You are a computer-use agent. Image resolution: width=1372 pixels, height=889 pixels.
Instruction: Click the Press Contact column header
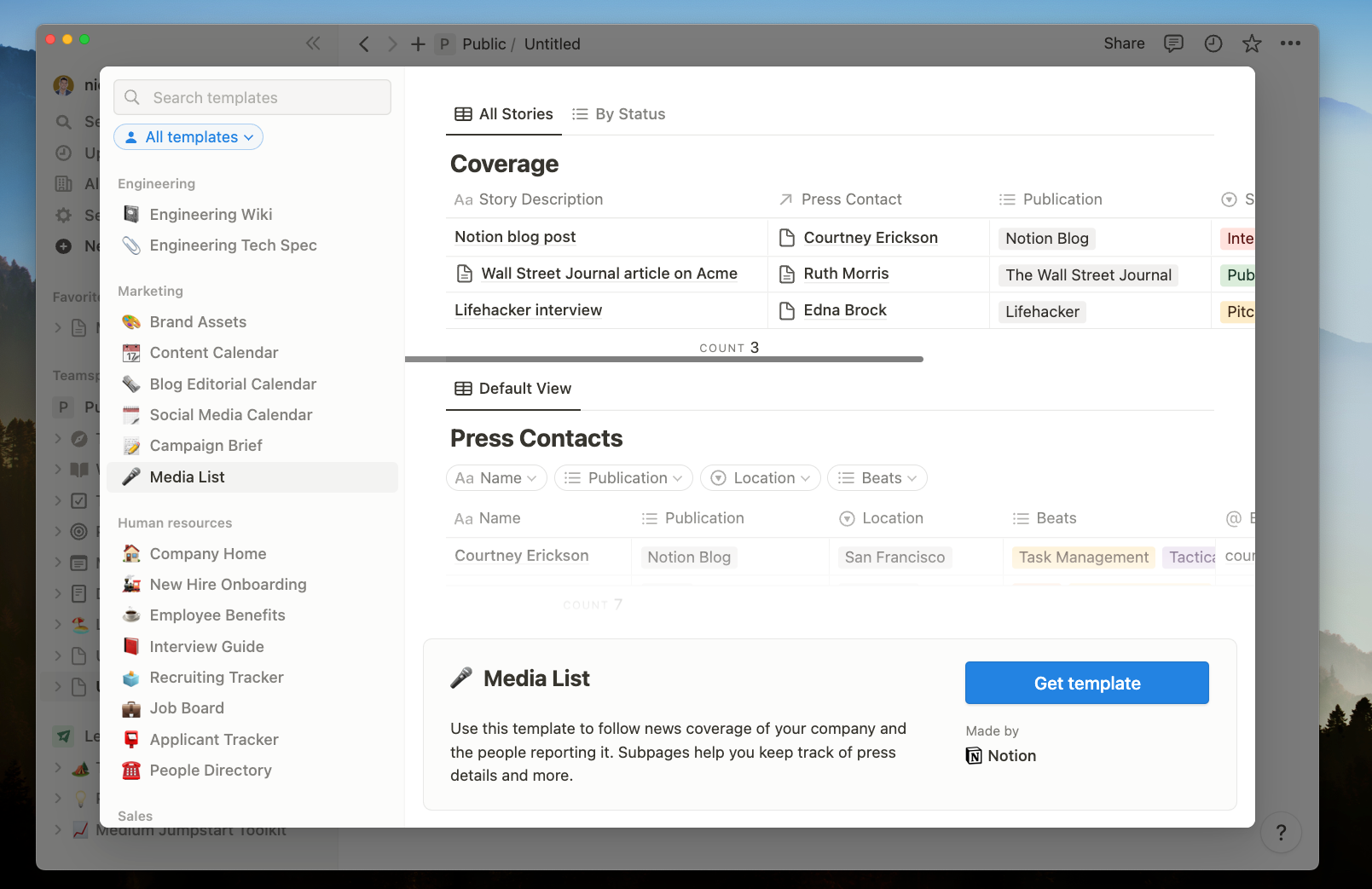(841, 199)
